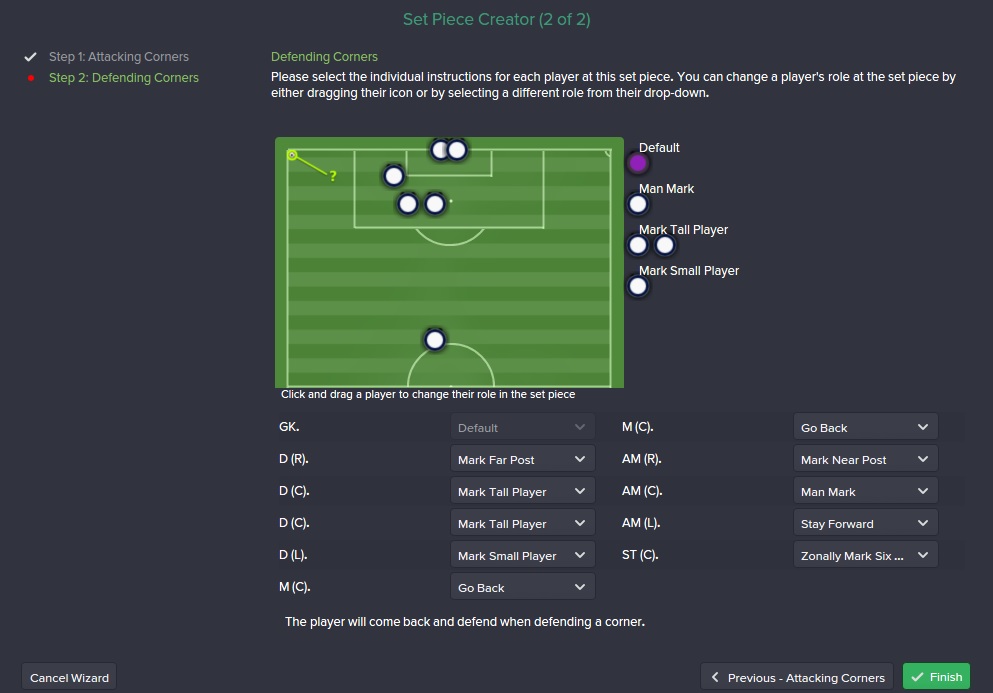
Task: Select the right player near penalty spot
Action: tap(435, 204)
